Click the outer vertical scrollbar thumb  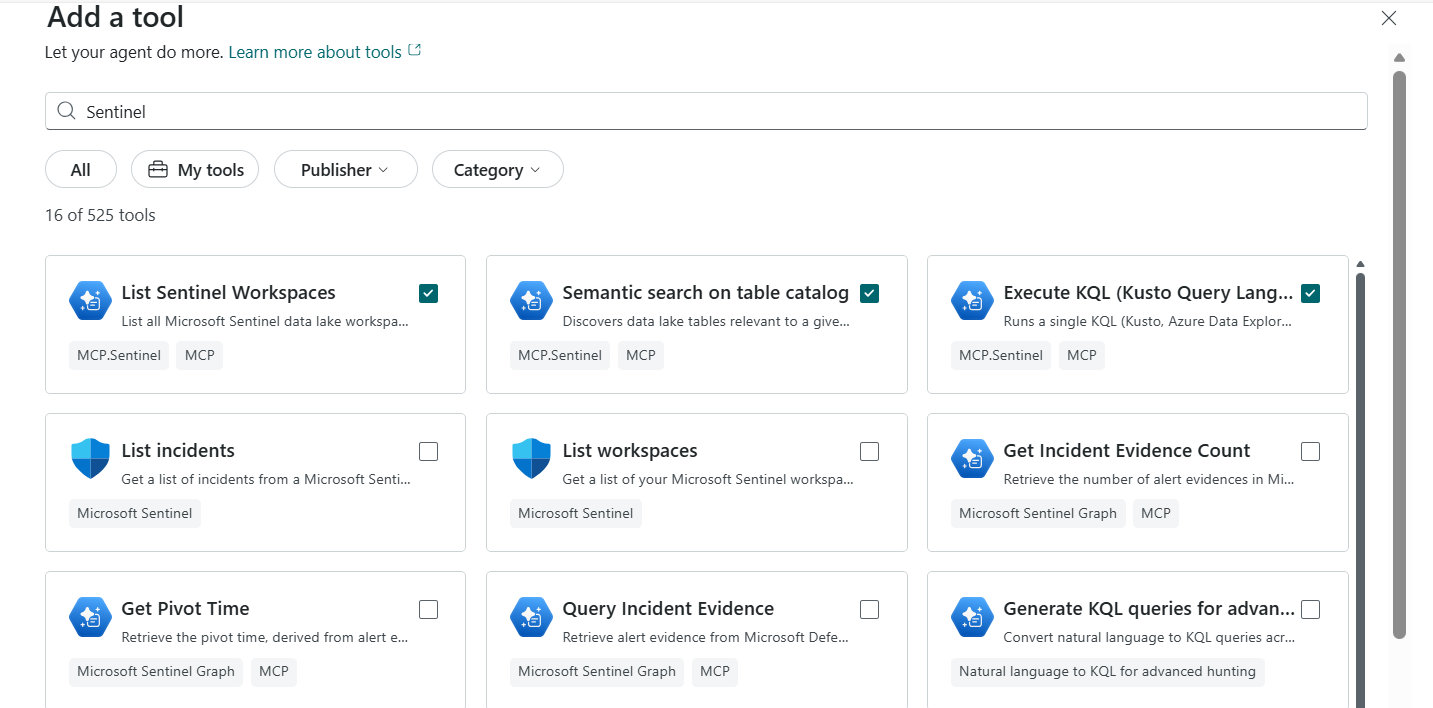click(x=1399, y=350)
